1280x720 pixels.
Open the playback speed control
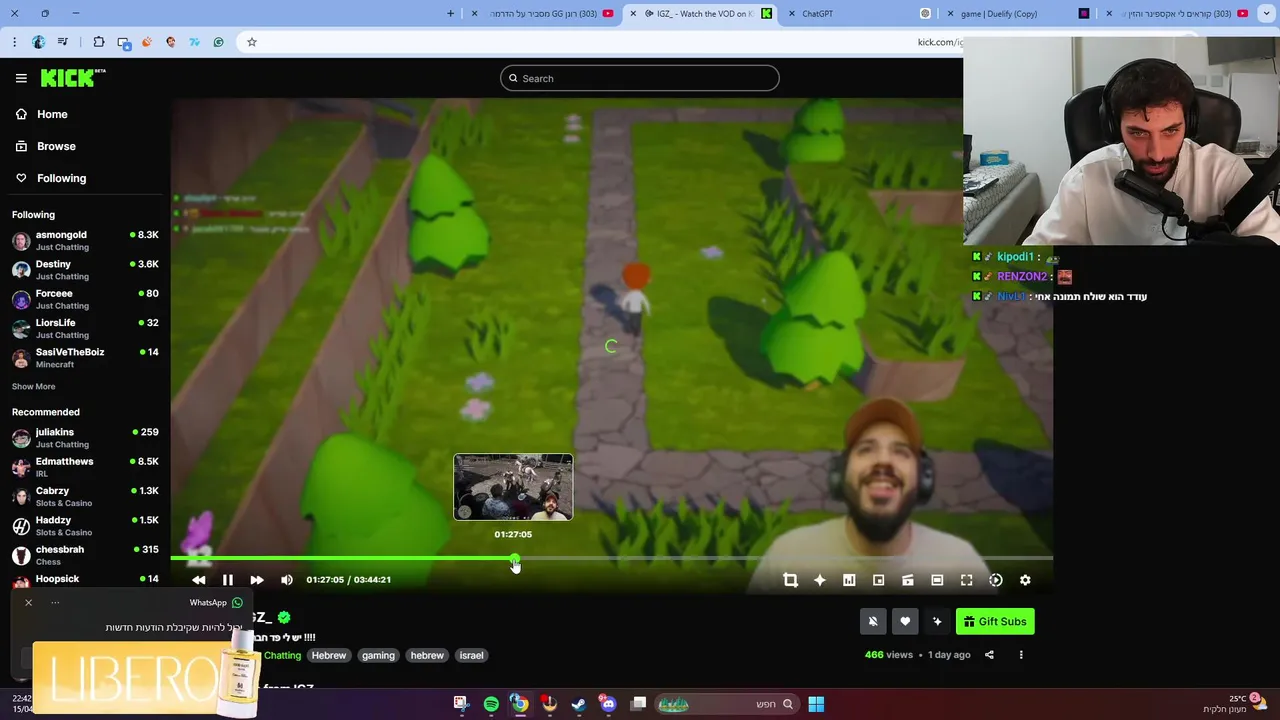coord(996,580)
